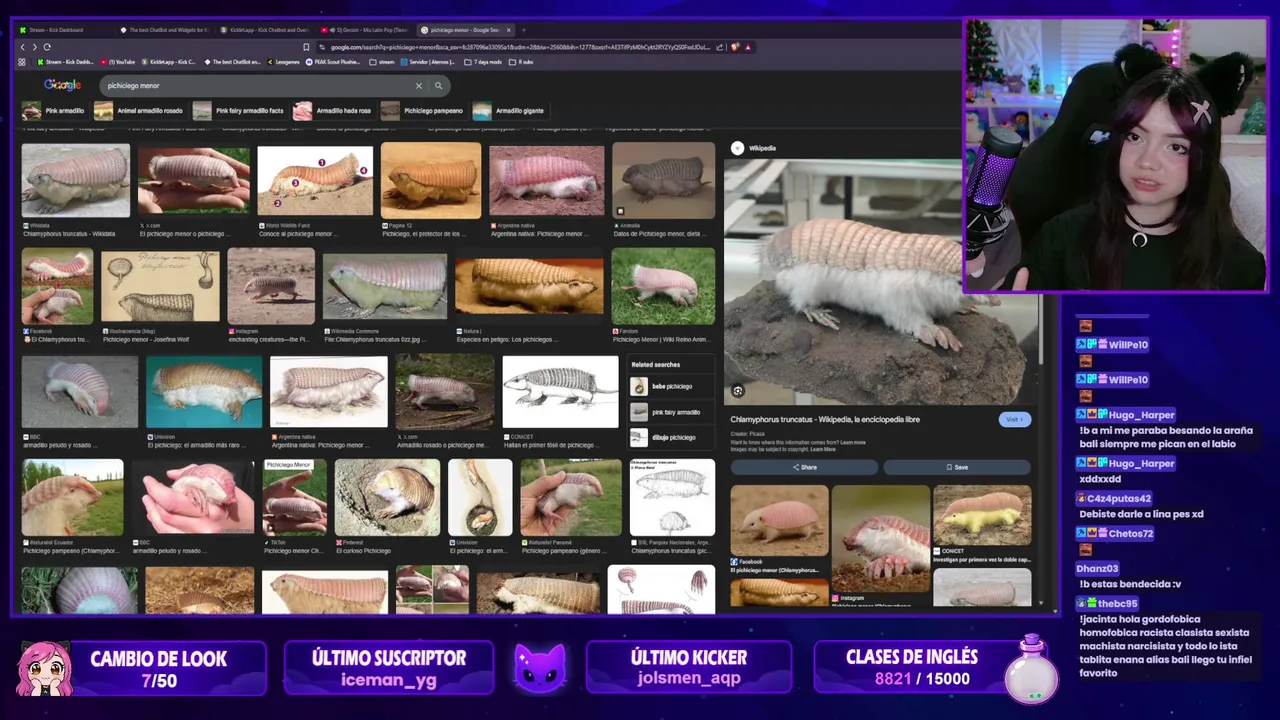Click the Visit button in preview panel
1280x720 pixels.
[x=1014, y=419]
